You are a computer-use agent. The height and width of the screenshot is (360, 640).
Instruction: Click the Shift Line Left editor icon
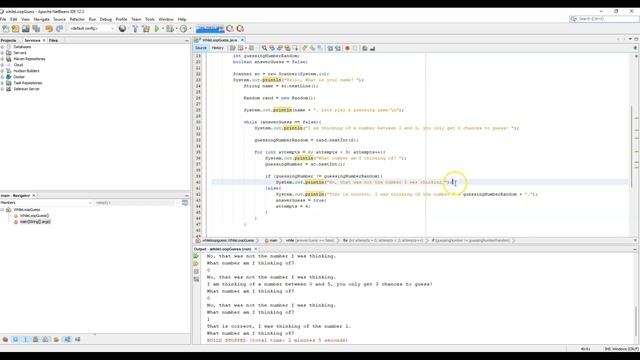tap(330, 48)
